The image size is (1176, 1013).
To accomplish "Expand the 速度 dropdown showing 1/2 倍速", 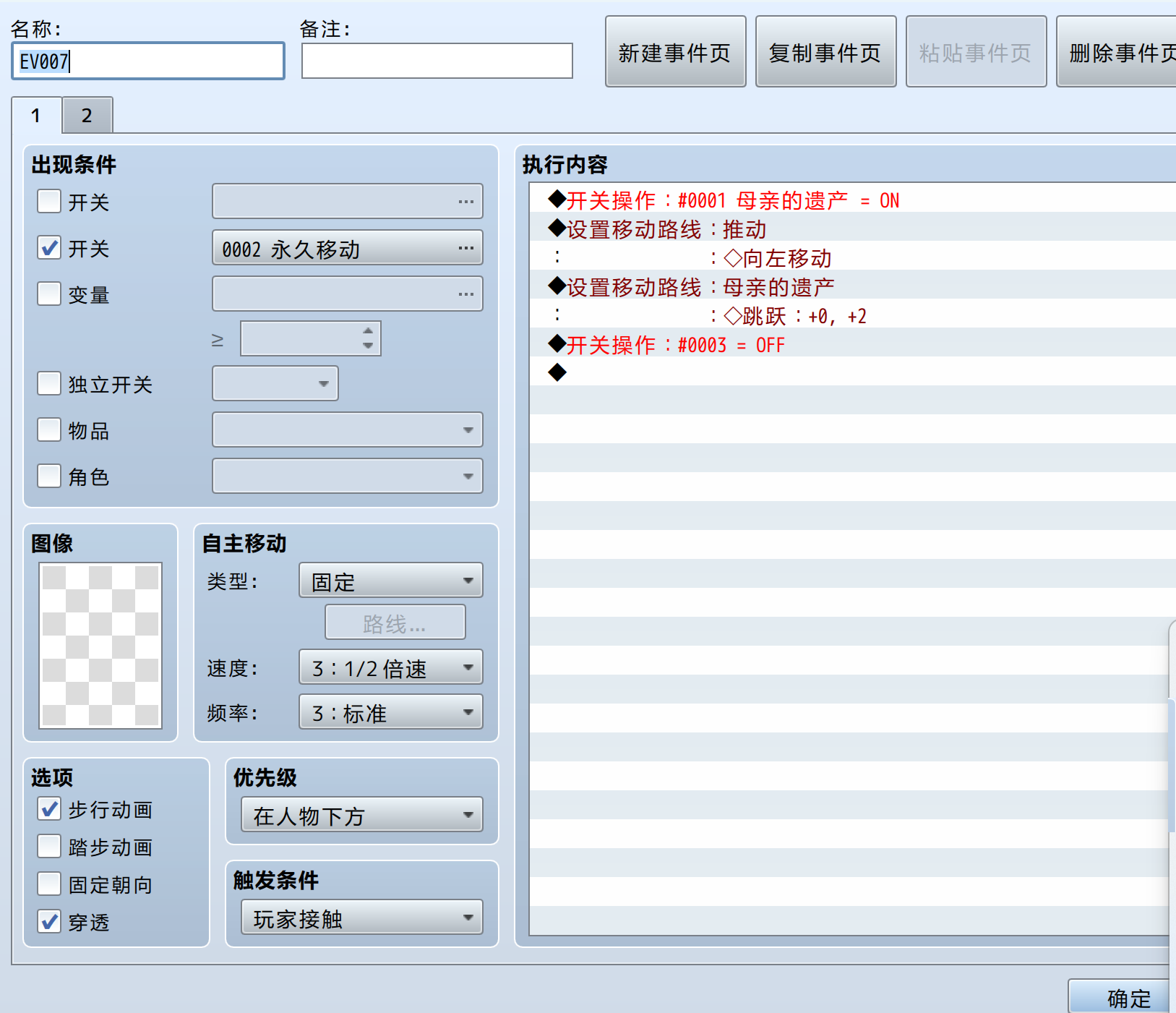I will click(391, 667).
